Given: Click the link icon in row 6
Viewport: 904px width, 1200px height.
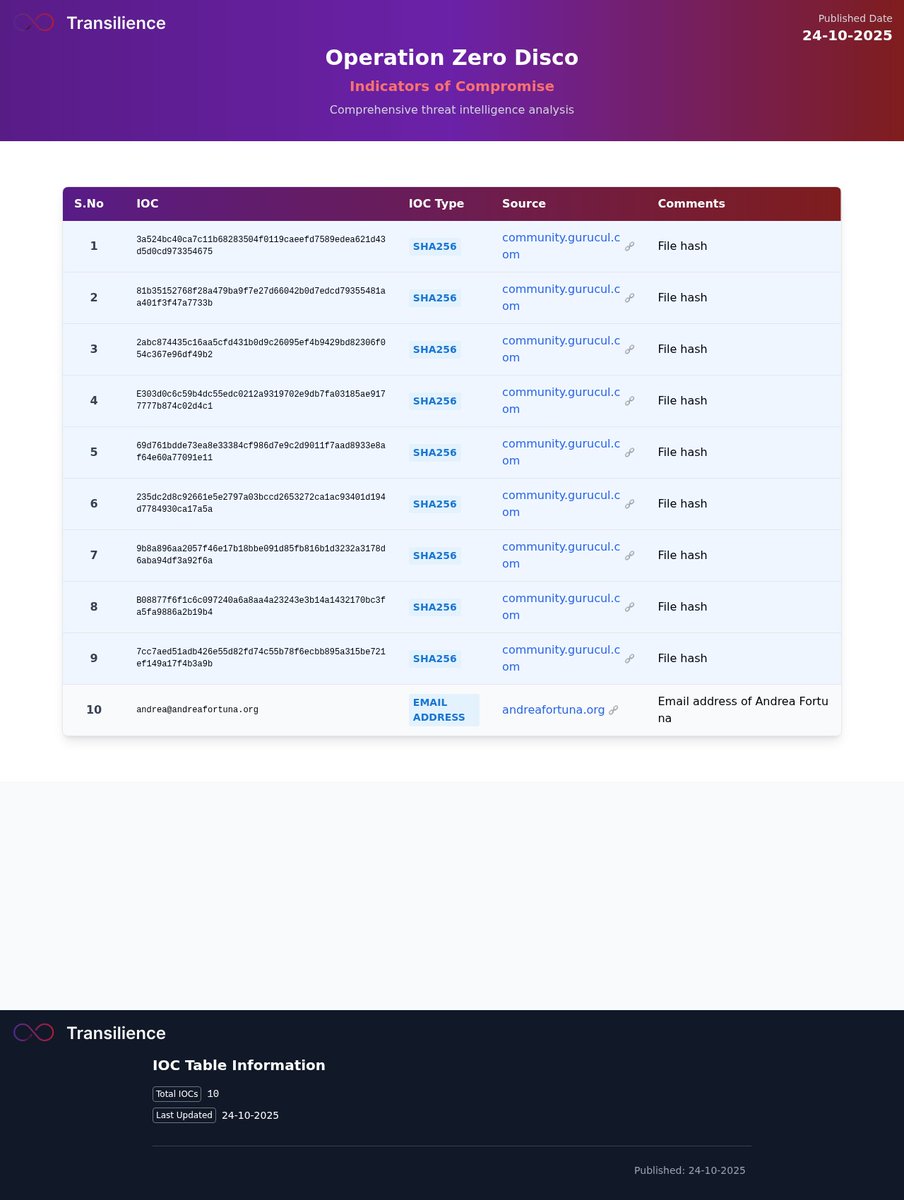Looking at the screenshot, I should 629,504.
